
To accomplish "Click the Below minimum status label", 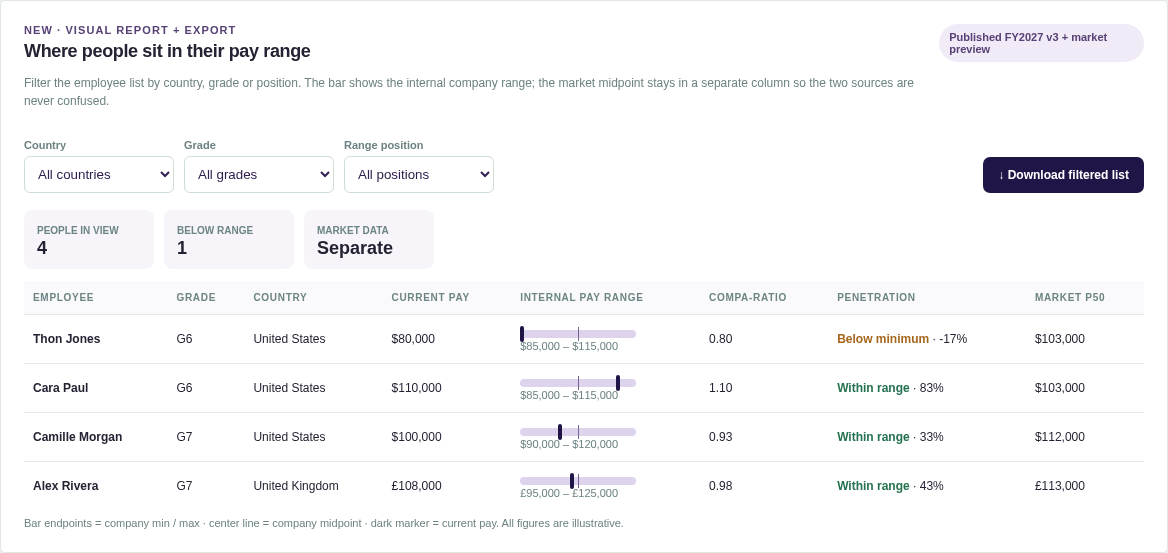I will tap(883, 339).
